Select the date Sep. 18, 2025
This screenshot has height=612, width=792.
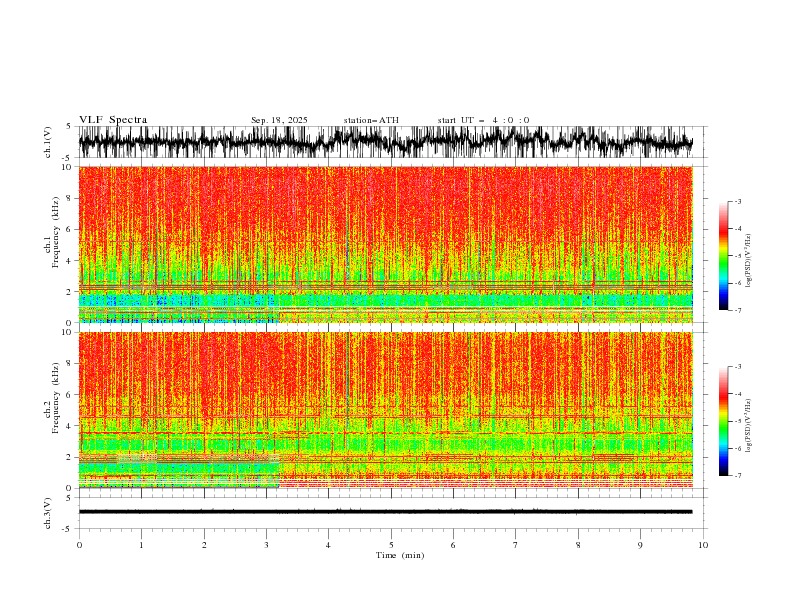pyautogui.click(x=279, y=120)
